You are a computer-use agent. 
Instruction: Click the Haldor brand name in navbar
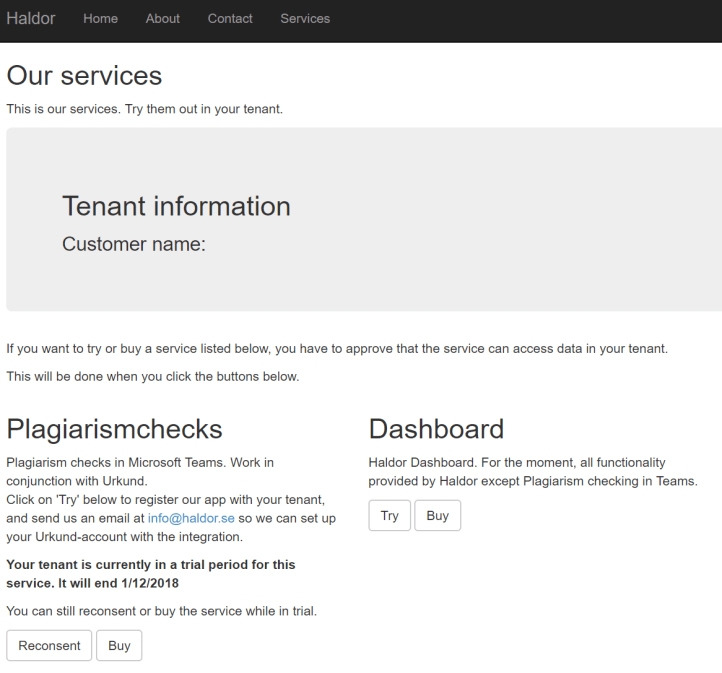tap(31, 18)
